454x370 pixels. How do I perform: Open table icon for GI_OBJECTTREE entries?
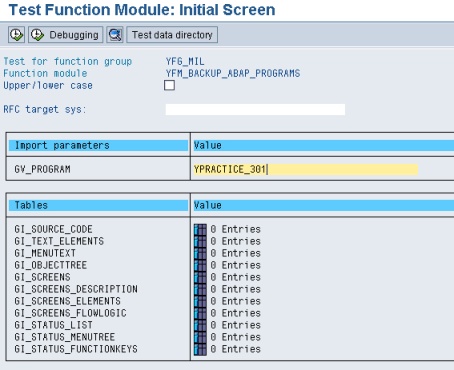[x=200, y=265]
